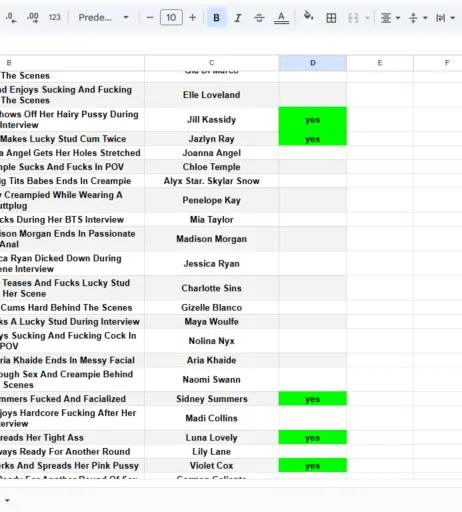The height and width of the screenshot is (512, 462).
Task: Select the Elle Loveland cell
Action: coord(212,95)
